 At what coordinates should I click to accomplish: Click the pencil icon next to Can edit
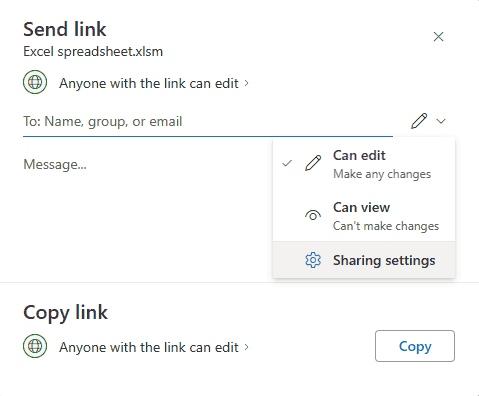coord(313,163)
